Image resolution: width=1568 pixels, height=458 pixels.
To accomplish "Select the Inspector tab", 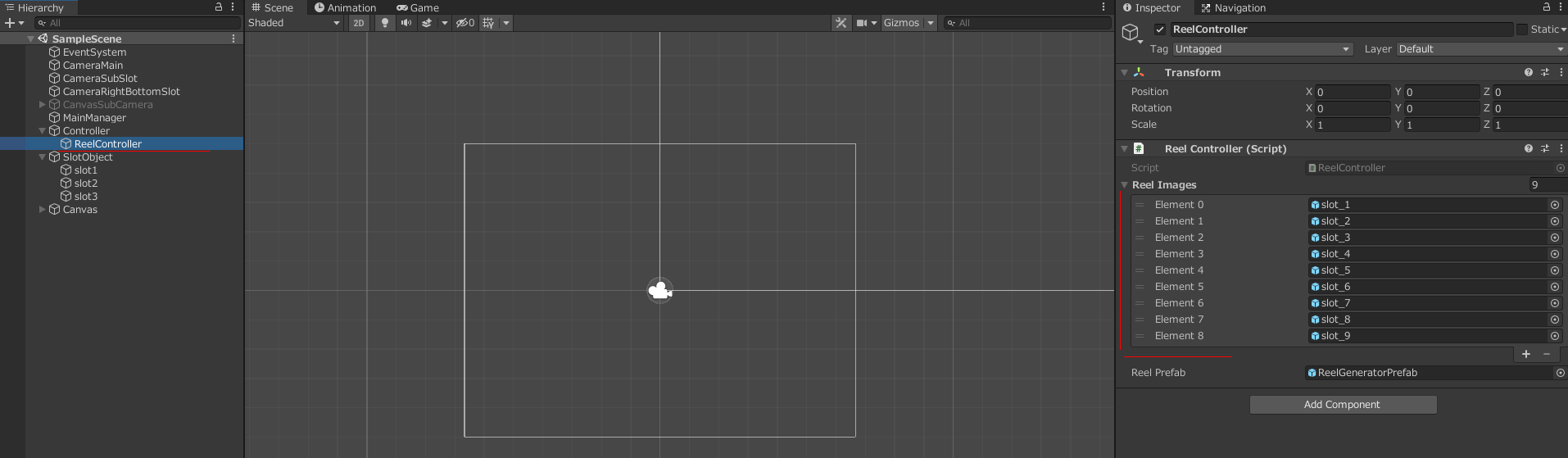I will pos(1151,7).
